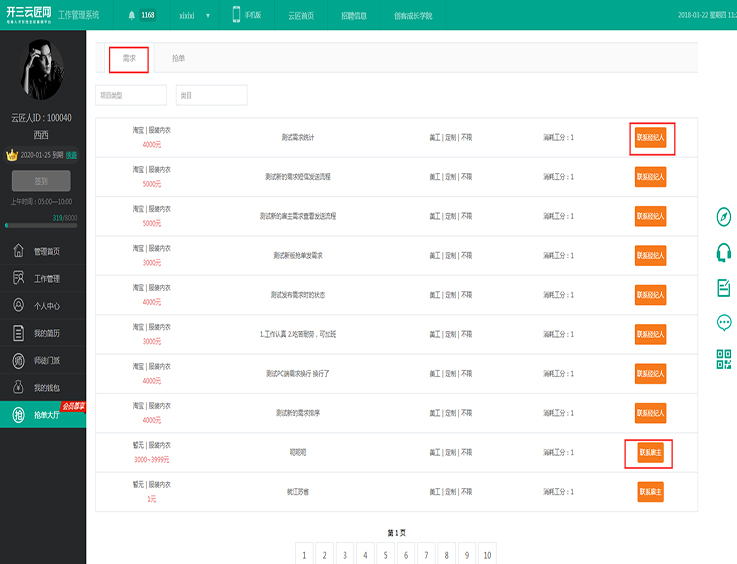
Task: Open the 师徒门派 sidebar icon
Action: click(18, 360)
